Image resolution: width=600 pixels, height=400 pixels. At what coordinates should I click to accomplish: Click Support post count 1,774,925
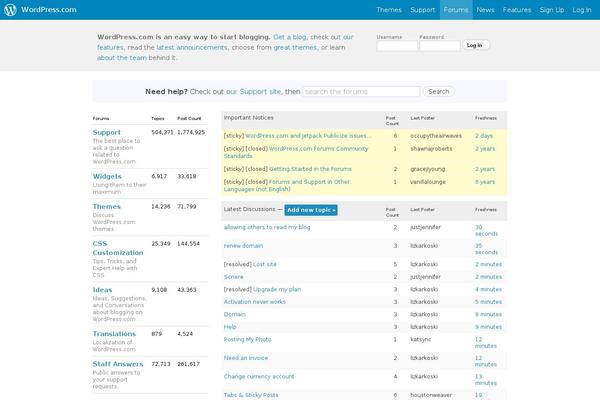coord(191,132)
